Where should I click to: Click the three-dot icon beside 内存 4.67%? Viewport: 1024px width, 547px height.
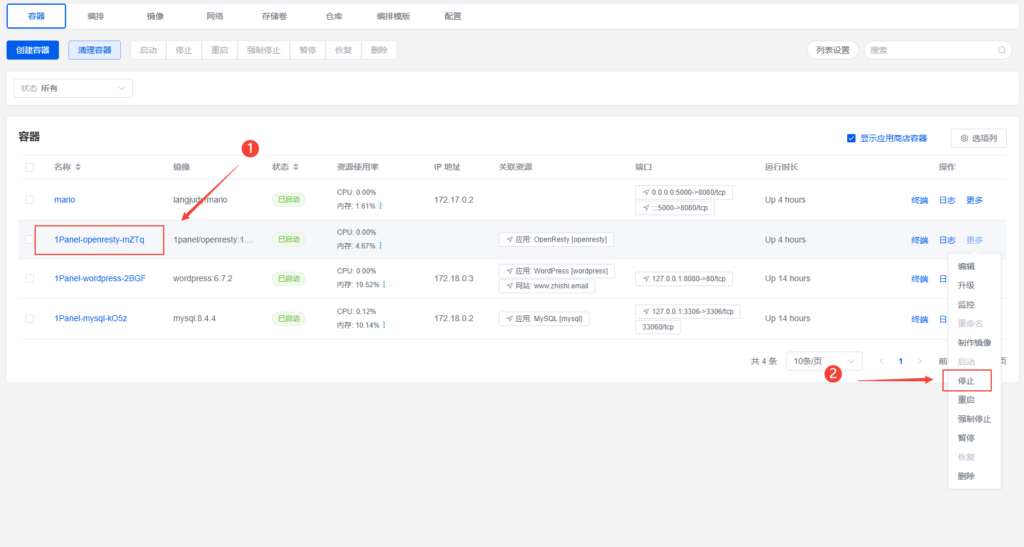381,246
